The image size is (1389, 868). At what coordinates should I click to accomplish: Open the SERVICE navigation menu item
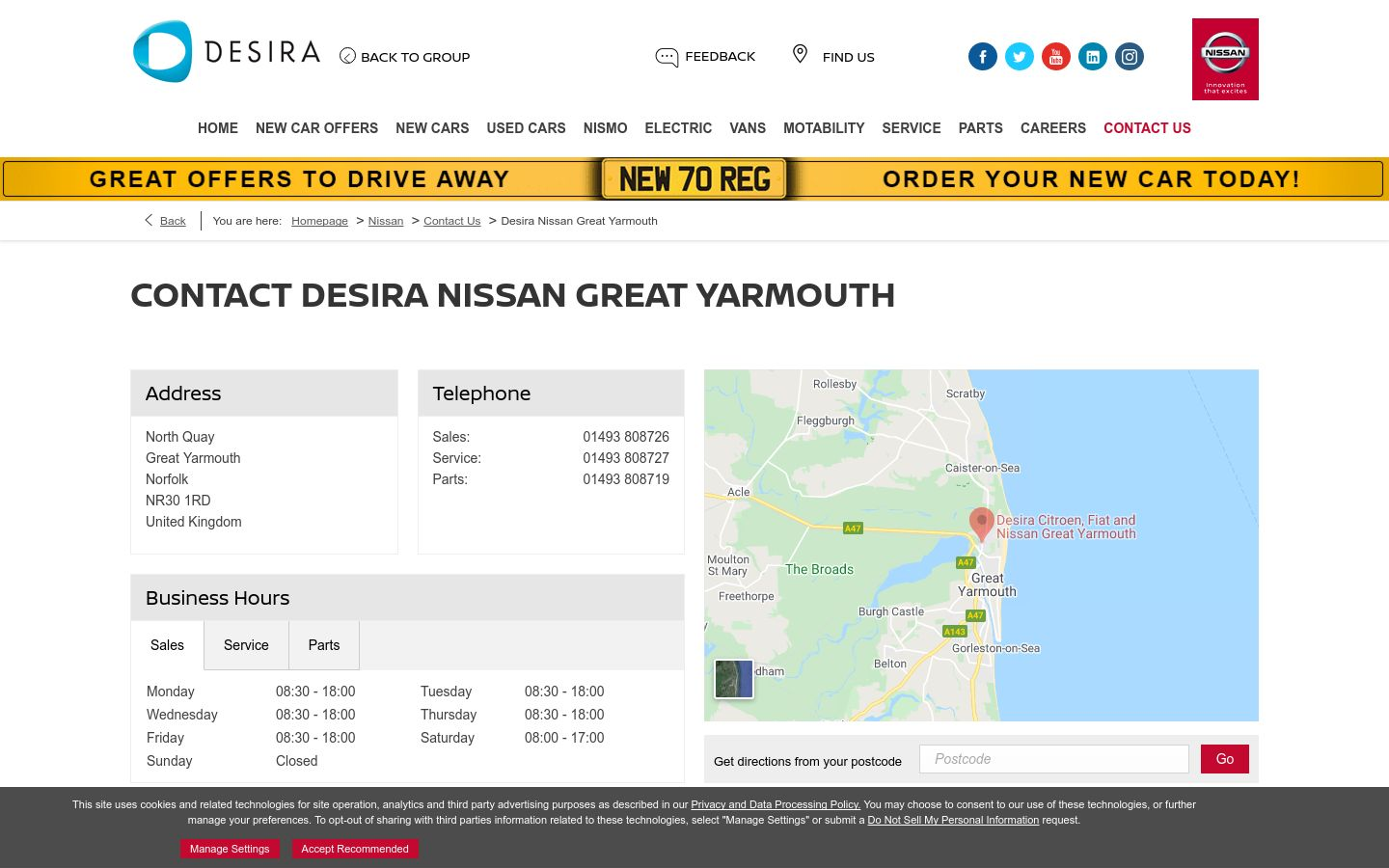point(912,128)
